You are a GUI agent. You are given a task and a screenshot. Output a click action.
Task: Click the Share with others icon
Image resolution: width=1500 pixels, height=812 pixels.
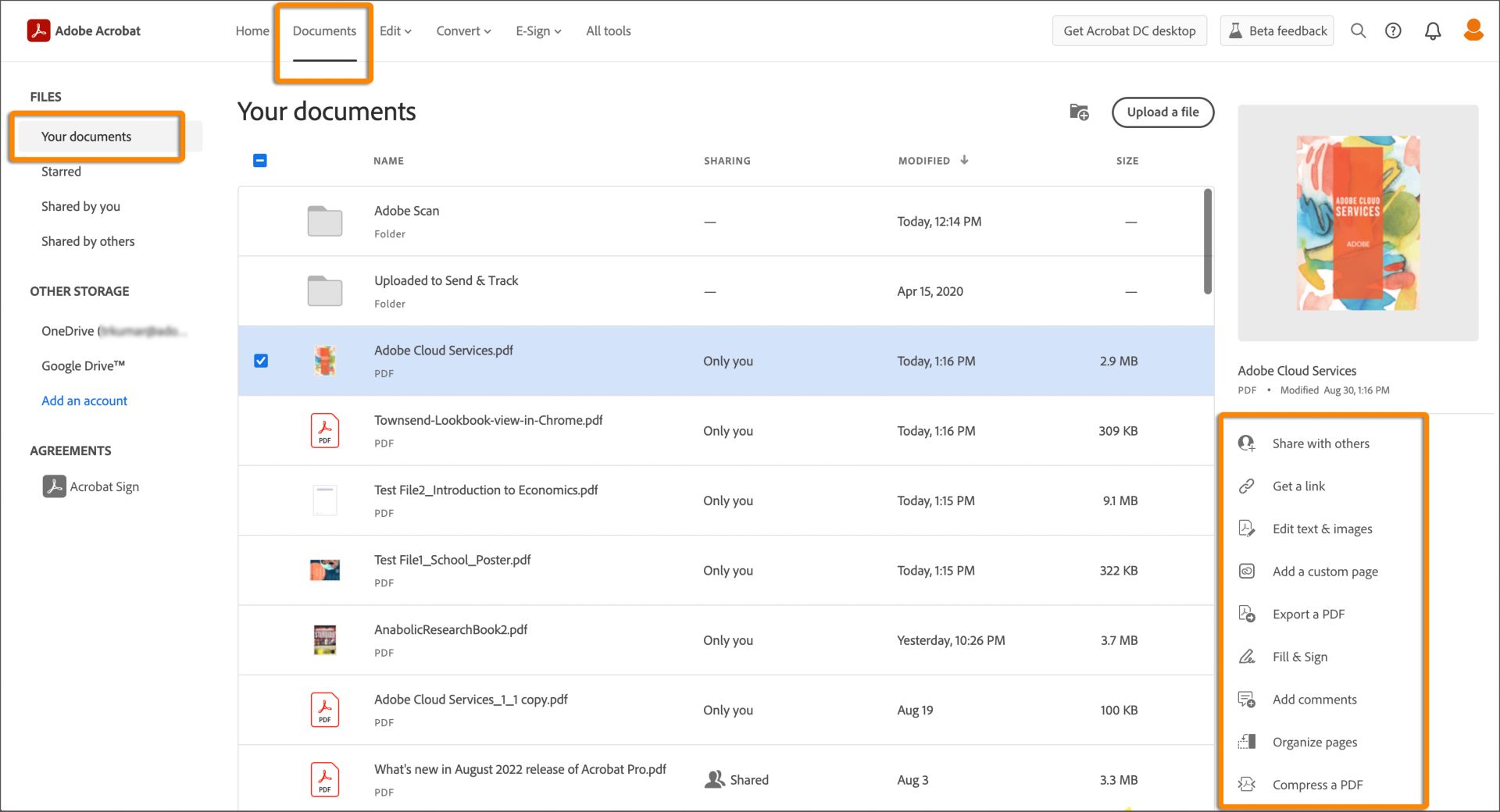[x=1247, y=443]
